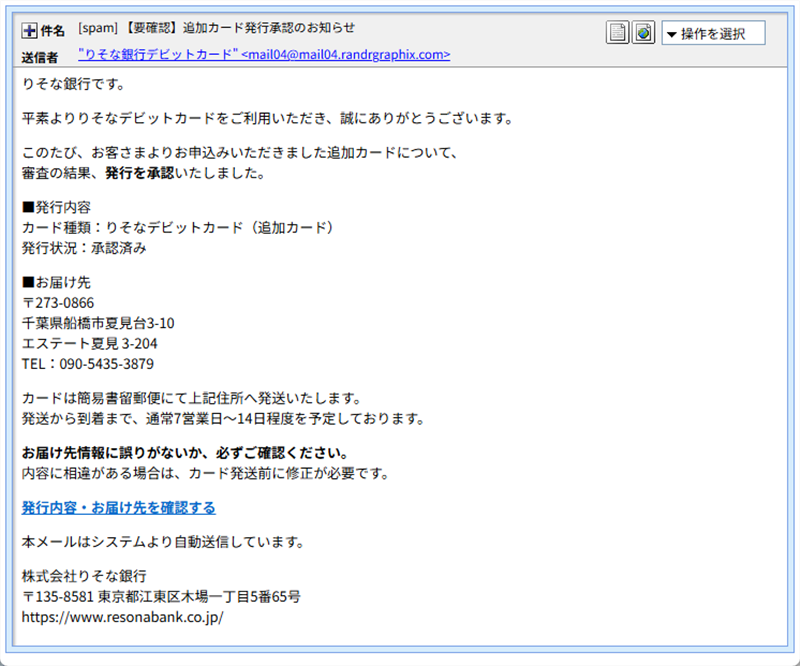Viewport: 800px width, 666px height.
Task: Expand header details with plus icon
Action: click(x=29, y=31)
